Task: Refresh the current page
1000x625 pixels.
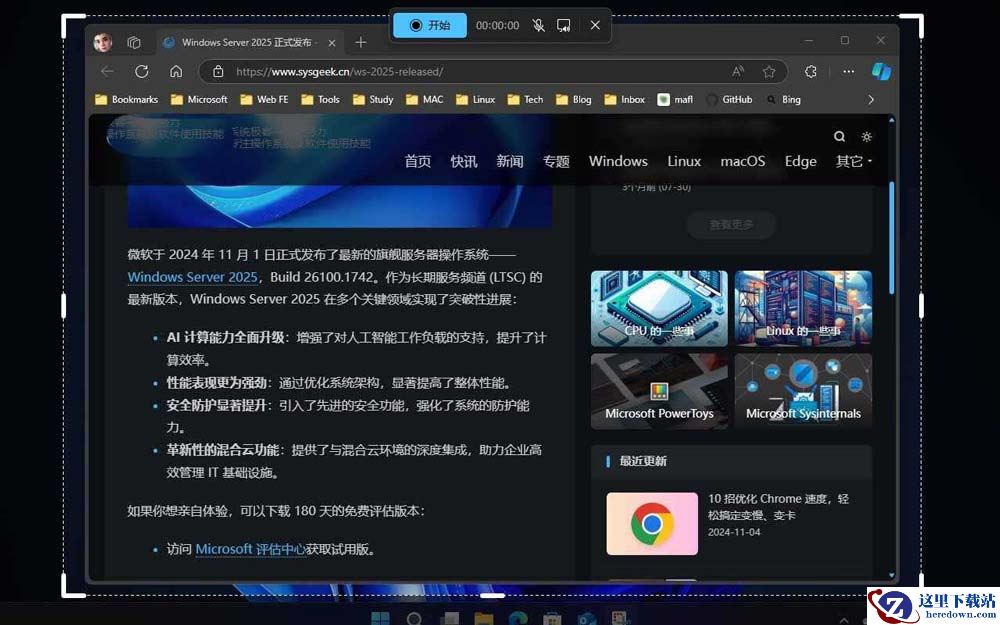Action: coord(142,71)
